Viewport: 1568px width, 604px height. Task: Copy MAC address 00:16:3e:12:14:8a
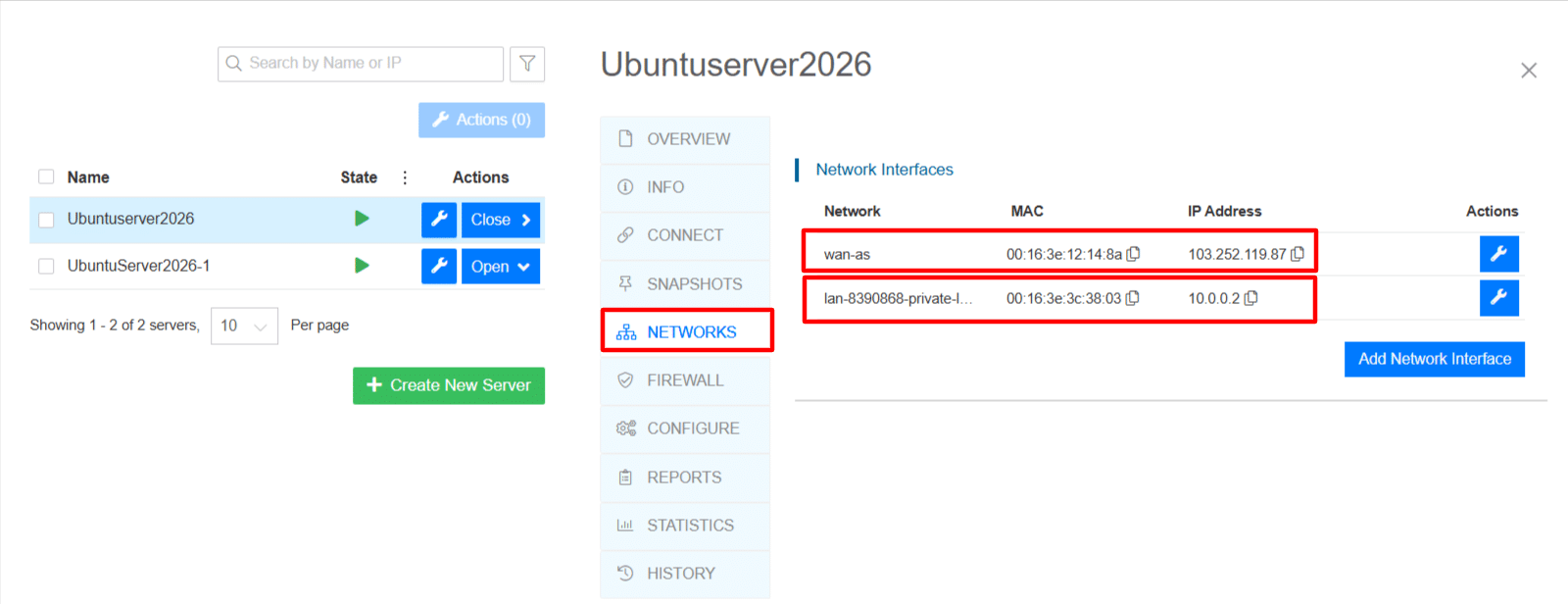tap(1134, 254)
